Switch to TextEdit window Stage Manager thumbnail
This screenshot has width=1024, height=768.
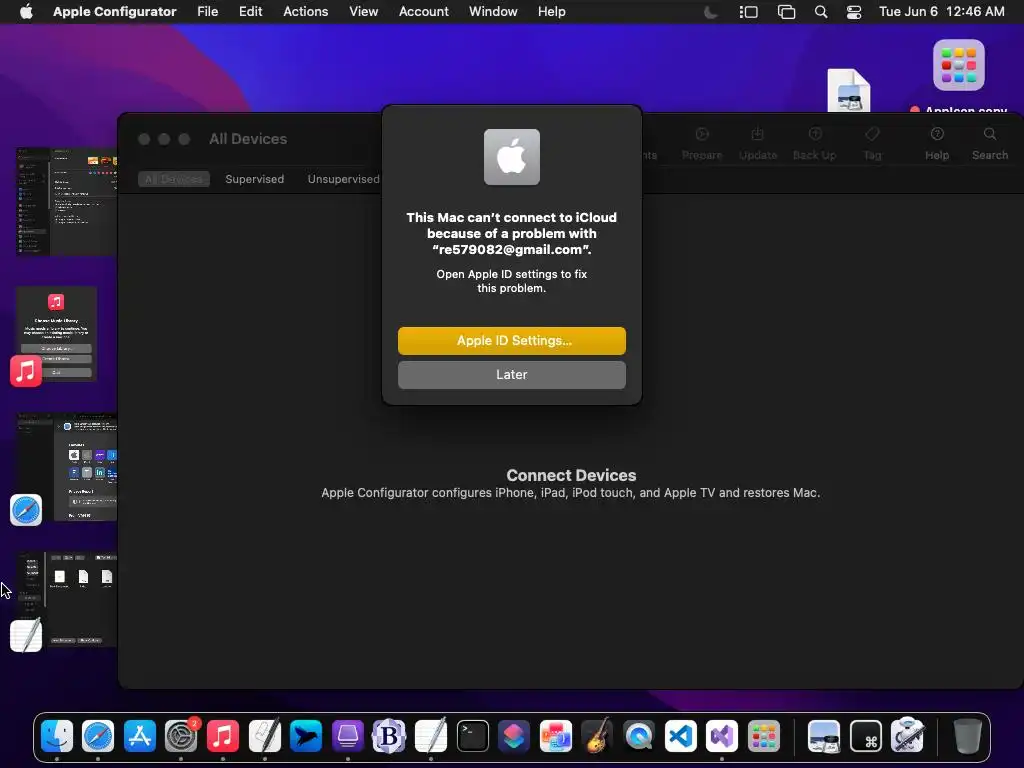[x=66, y=600]
